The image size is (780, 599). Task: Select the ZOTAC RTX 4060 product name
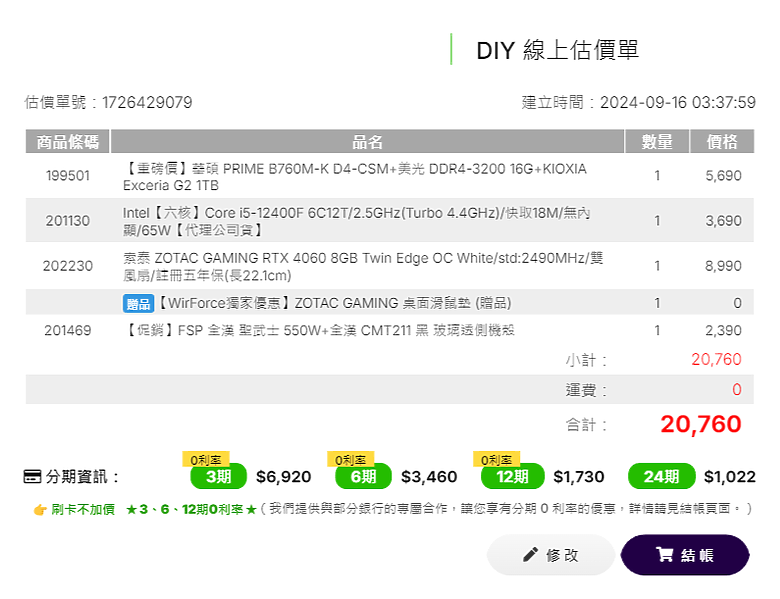point(363,266)
